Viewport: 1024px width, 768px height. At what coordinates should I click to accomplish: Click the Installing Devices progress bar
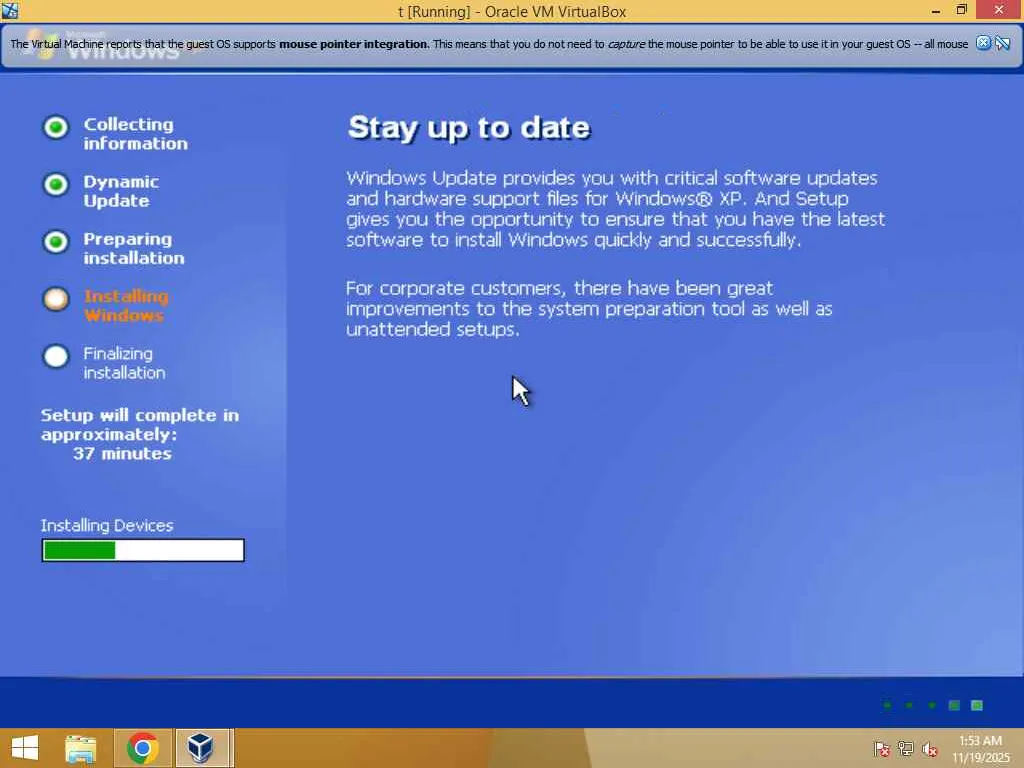[x=143, y=550]
